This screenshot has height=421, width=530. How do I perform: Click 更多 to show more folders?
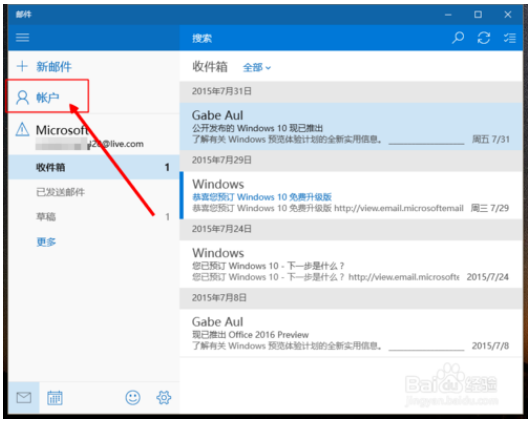click(x=46, y=242)
